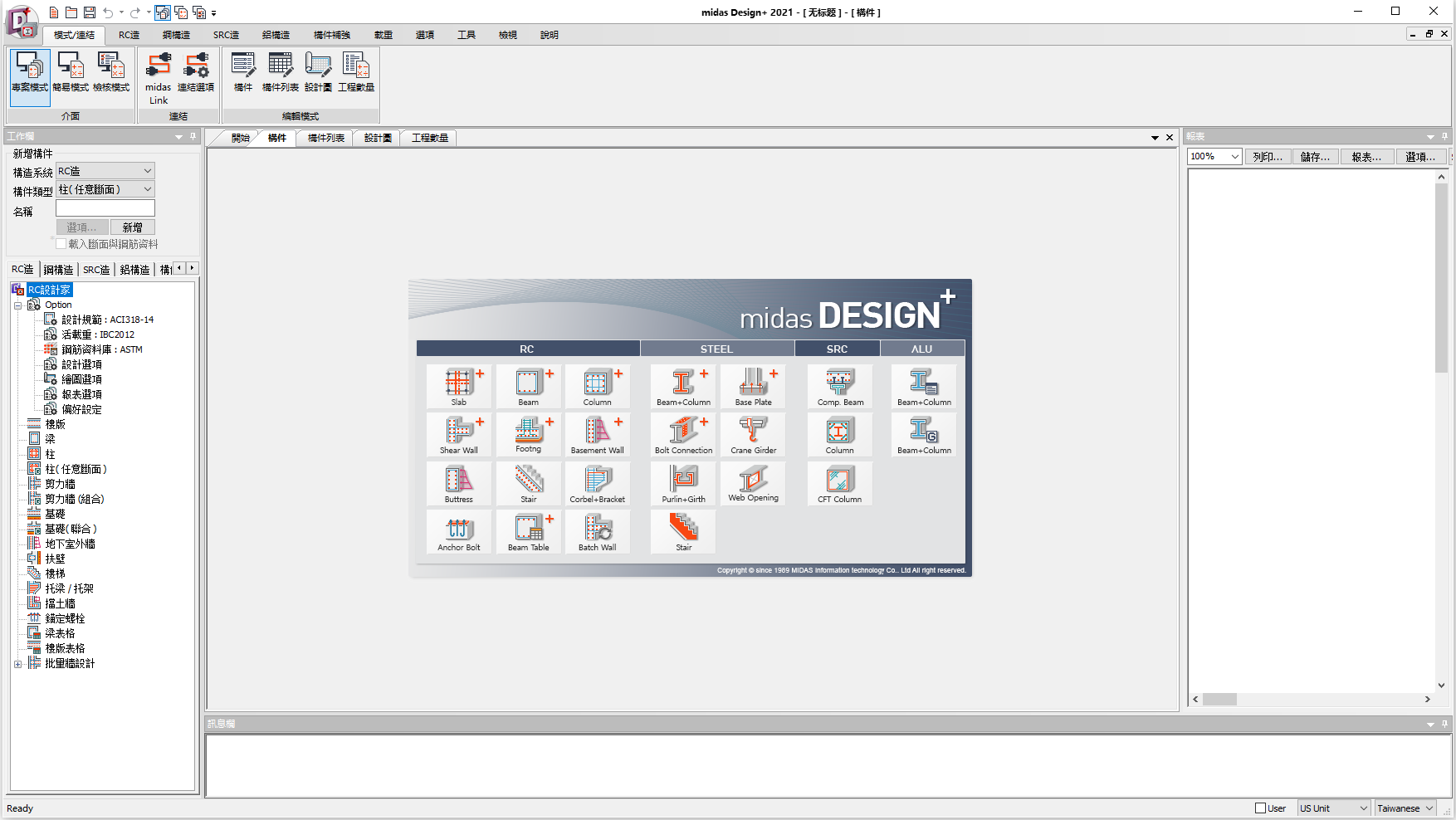Close the document tab area with X
1456x820 pixels.
coord(1170,138)
